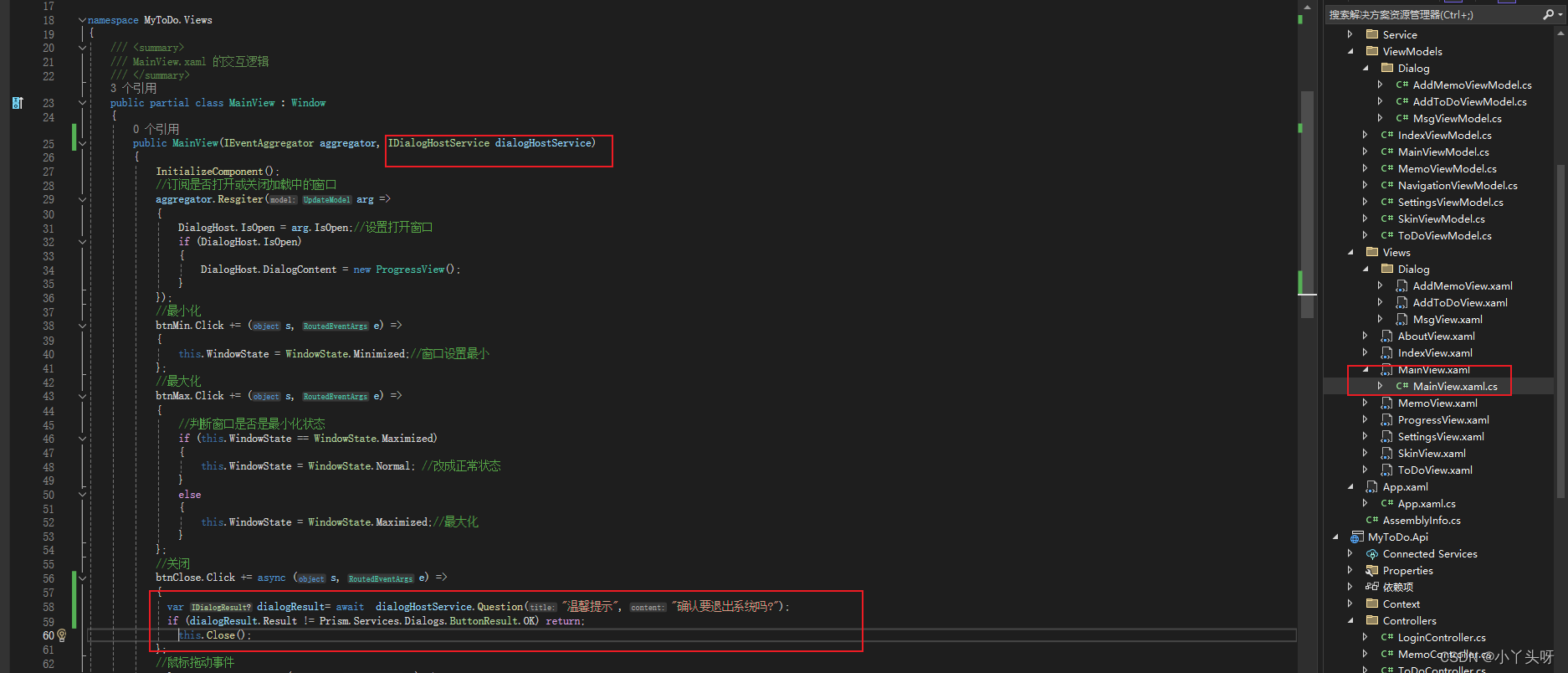This screenshot has width=1568, height=673.
Task: Click the C# icon of AddToDoViewModel.cs
Action: coord(1402,101)
